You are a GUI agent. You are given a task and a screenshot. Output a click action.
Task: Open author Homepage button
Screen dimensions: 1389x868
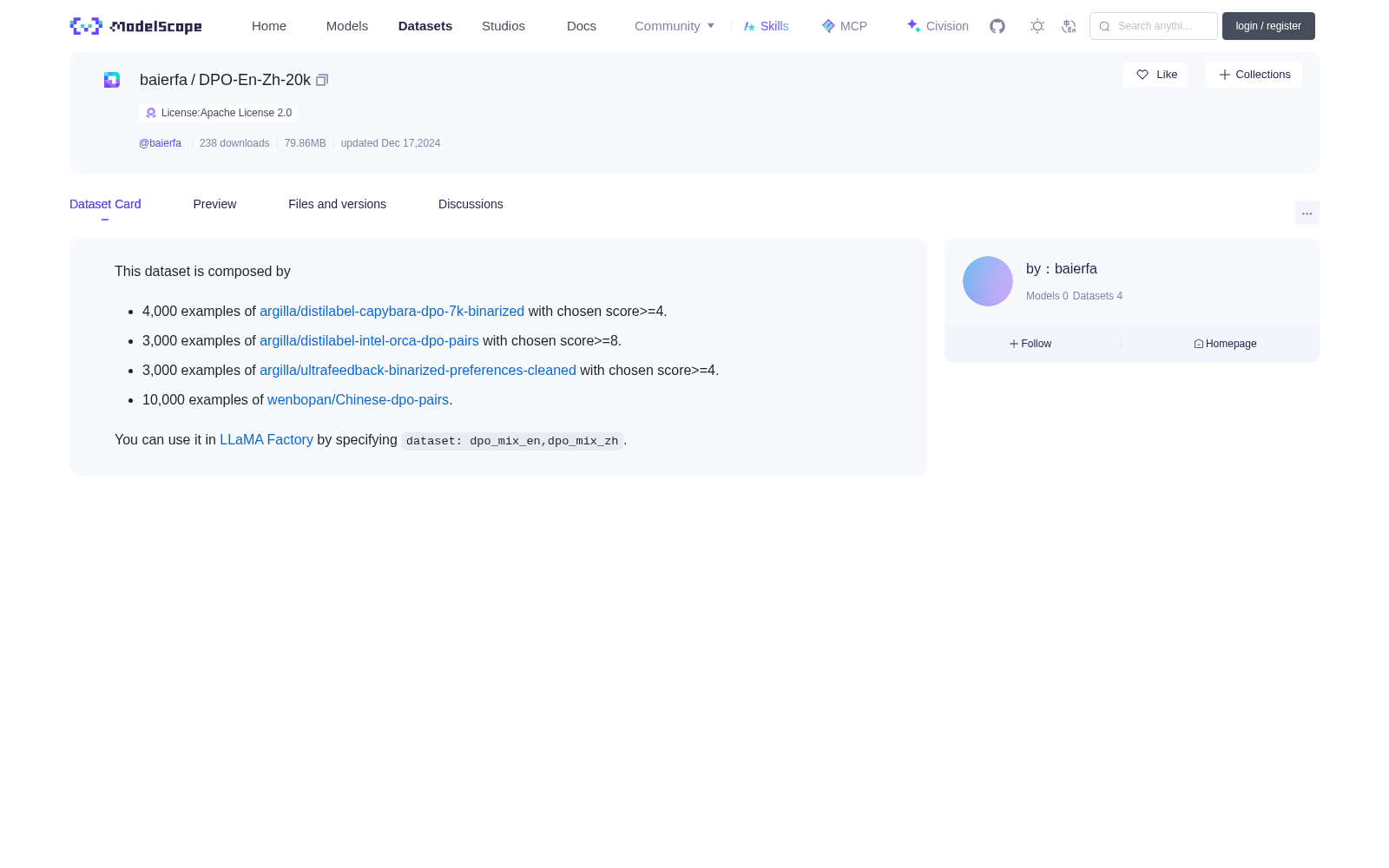point(1225,344)
